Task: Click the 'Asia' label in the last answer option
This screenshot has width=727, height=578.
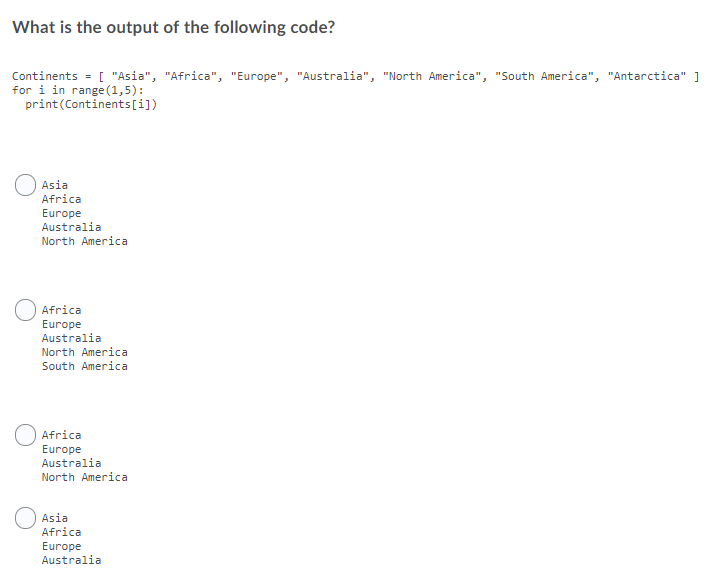Action: coord(55,518)
